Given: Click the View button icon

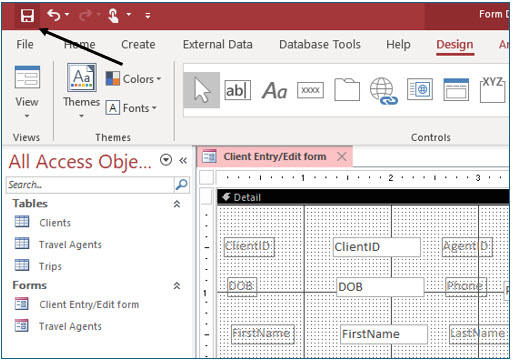Looking at the screenshot, I should 27,77.
